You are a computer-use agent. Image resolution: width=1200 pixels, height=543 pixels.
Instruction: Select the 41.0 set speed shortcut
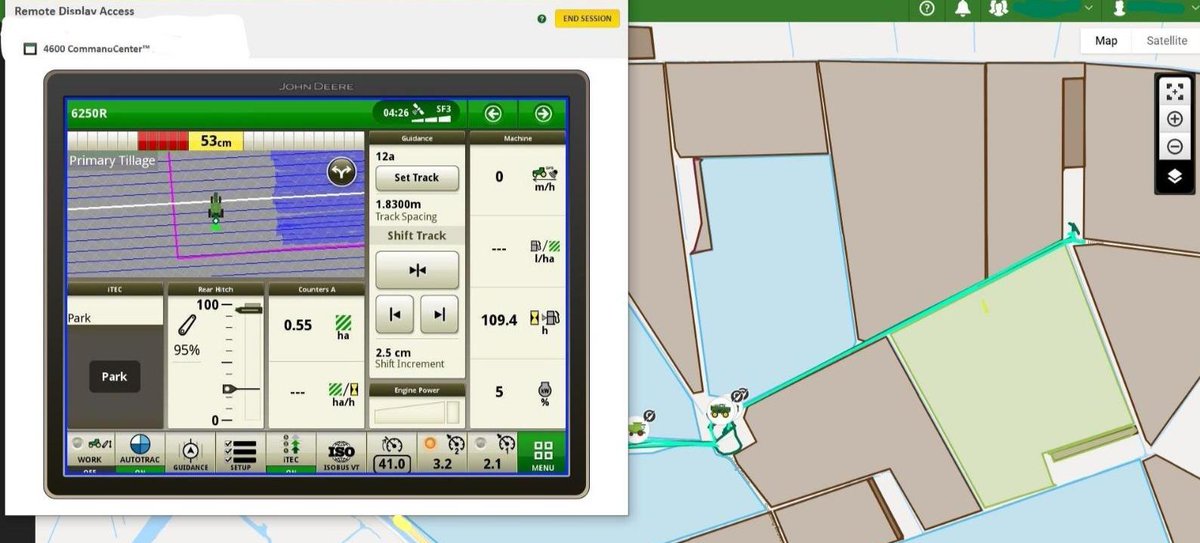(x=391, y=453)
